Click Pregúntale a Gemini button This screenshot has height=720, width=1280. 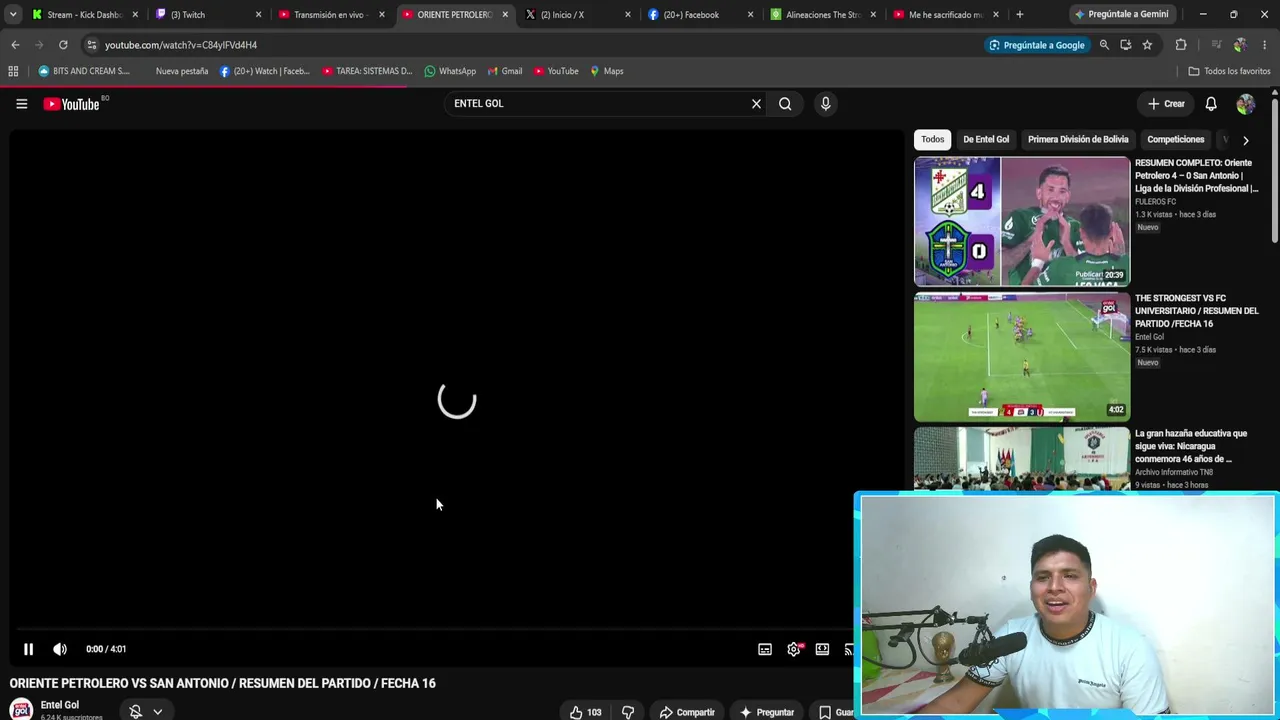click(x=1121, y=15)
